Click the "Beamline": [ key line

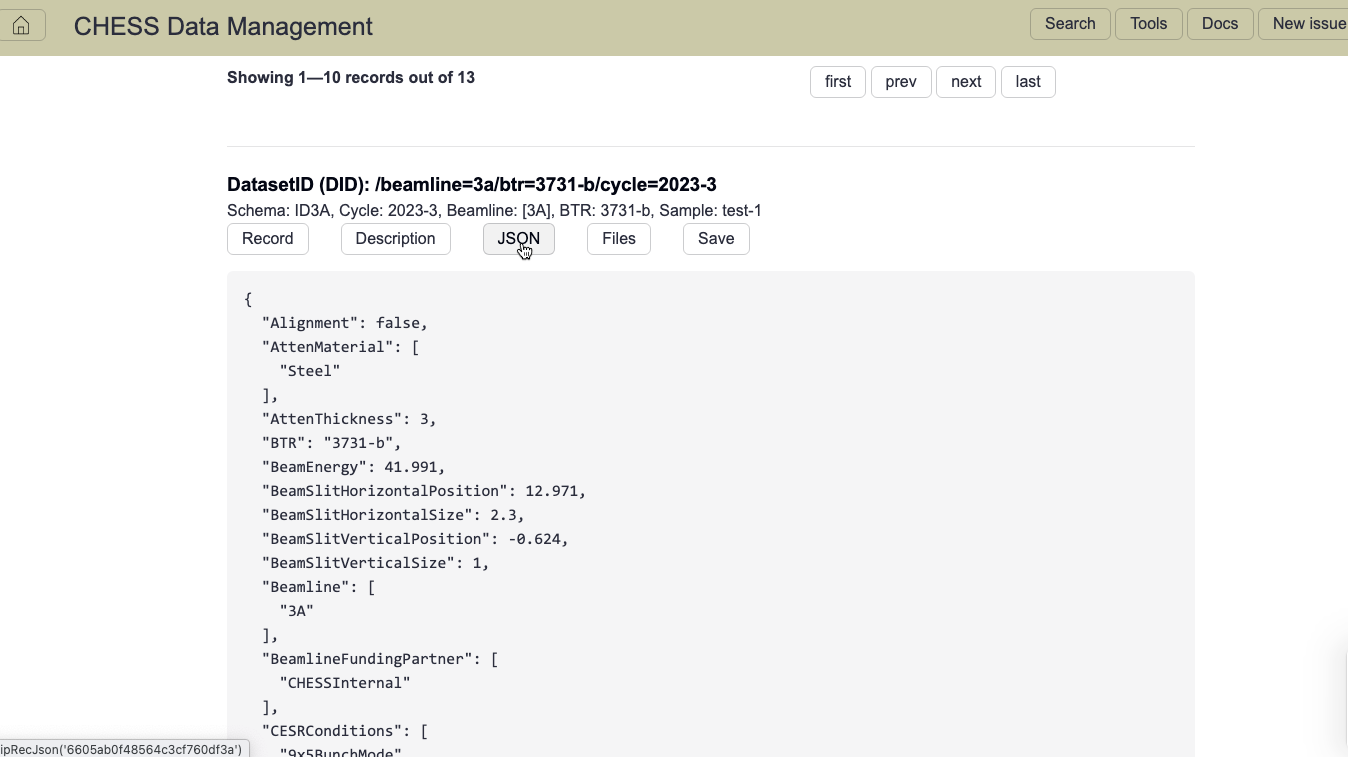tap(319, 587)
